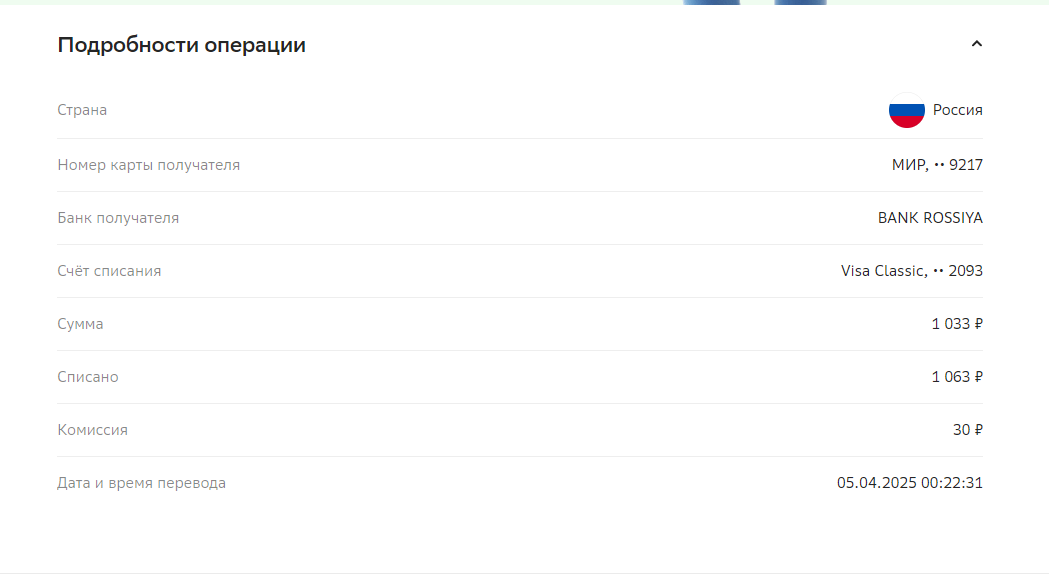
Task: Click the Сумма row label
Action: click(x=80, y=324)
